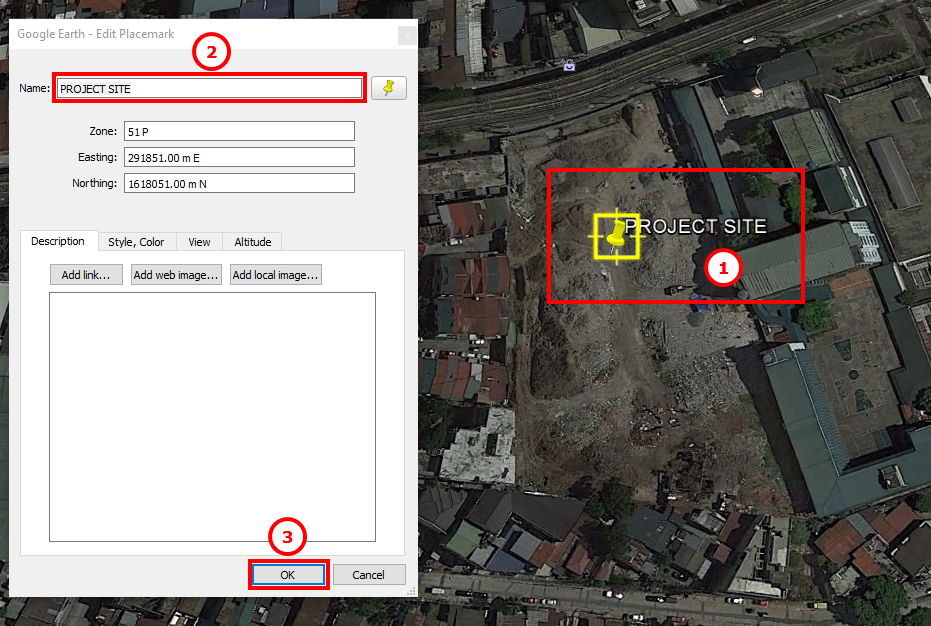Choose the Add local image... button
This screenshot has width=931, height=626.
[275, 275]
